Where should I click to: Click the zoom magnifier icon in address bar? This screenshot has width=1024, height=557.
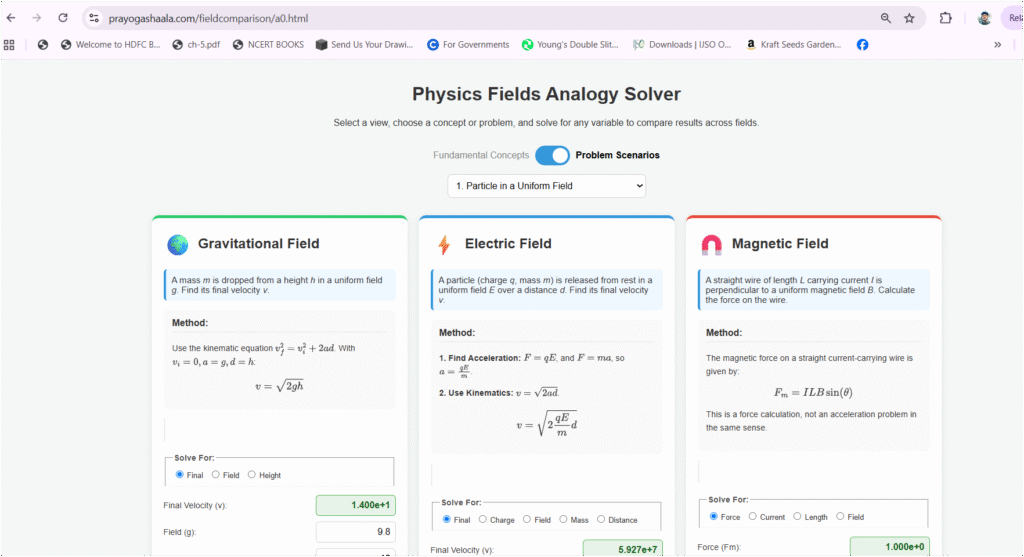tap(886, 18)
